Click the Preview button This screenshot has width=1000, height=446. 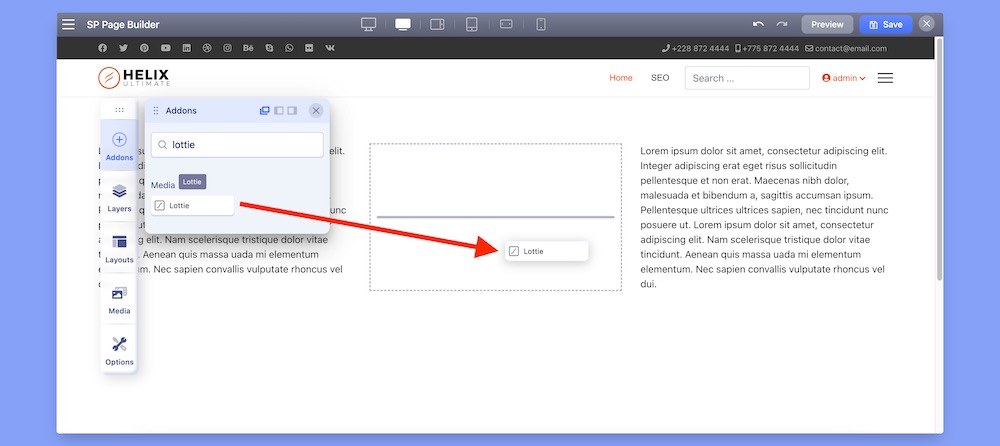827,24
